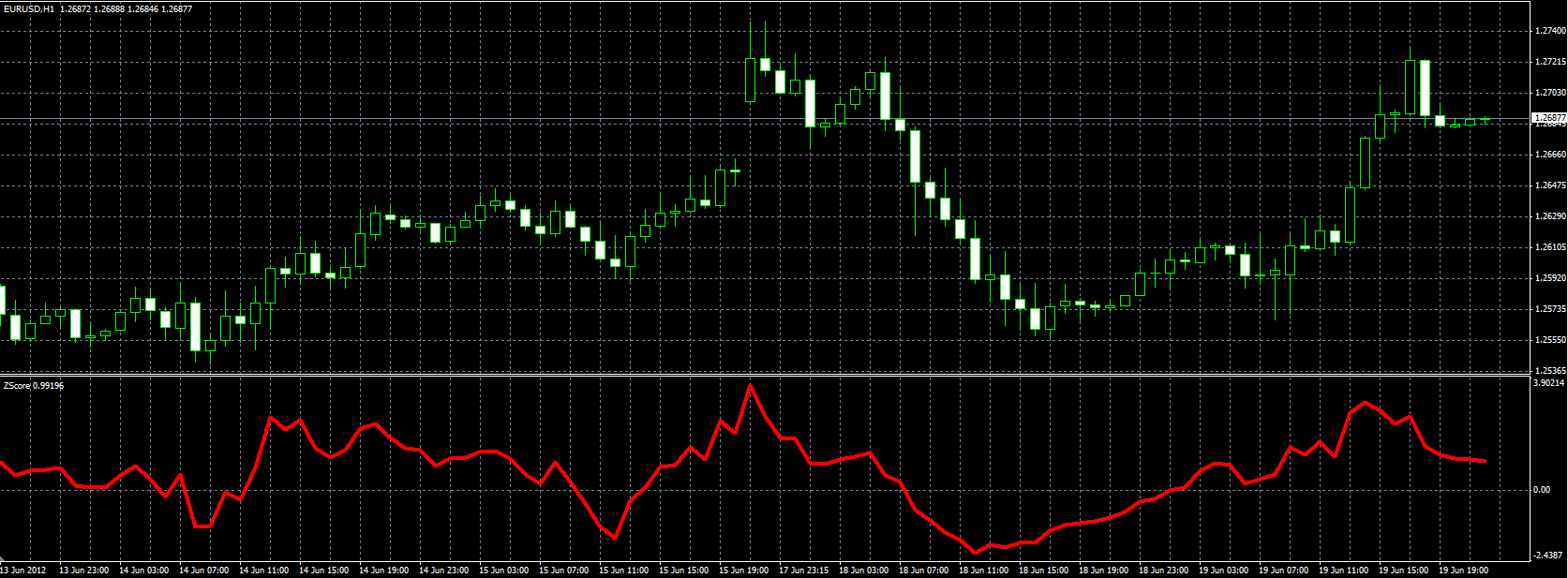Click the 19 Jun 19:00 time label
Screen dimensions: 1568x578
pyautogui.click(x=1463, y=571)
